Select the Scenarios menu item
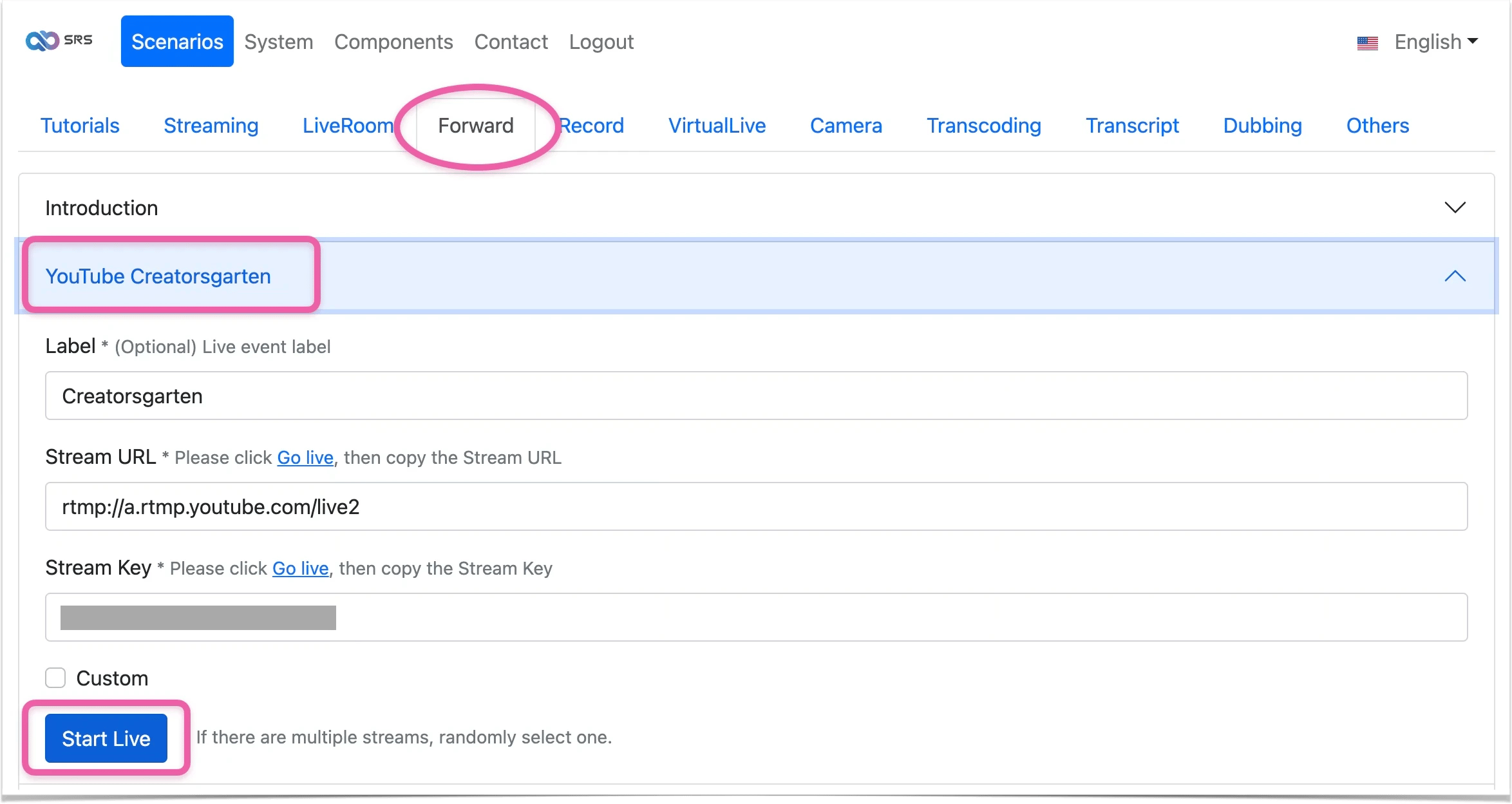Viewport: 1512px width, 804px height. coord(177,42)
